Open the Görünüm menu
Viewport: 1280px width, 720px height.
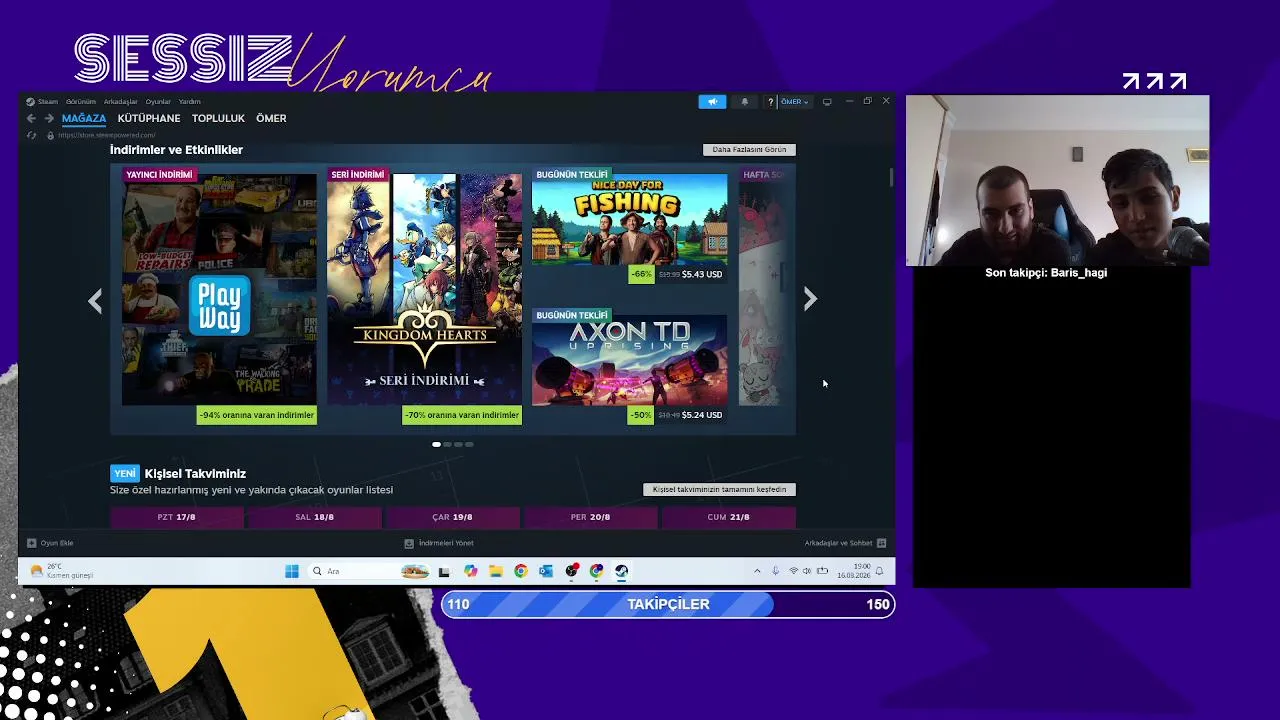(81, 101)
